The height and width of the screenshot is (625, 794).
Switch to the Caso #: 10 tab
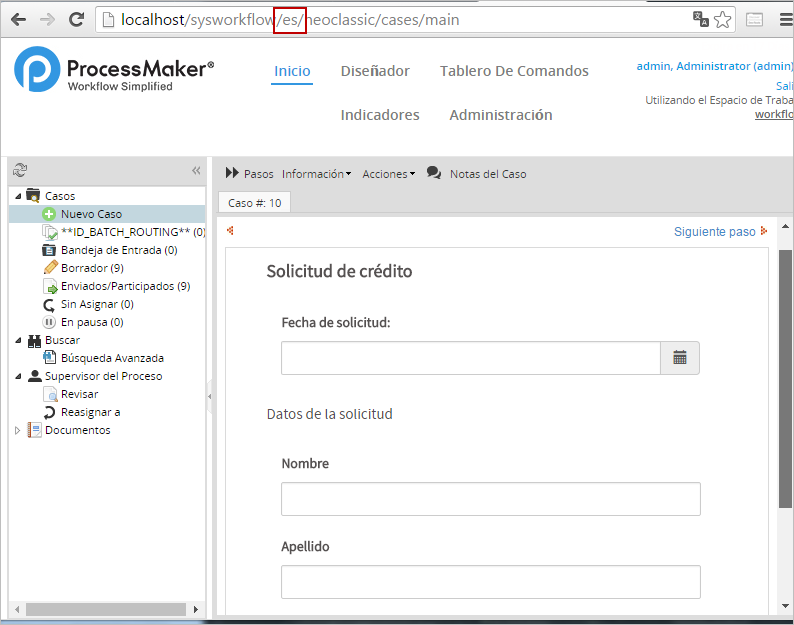pos(254,203)
